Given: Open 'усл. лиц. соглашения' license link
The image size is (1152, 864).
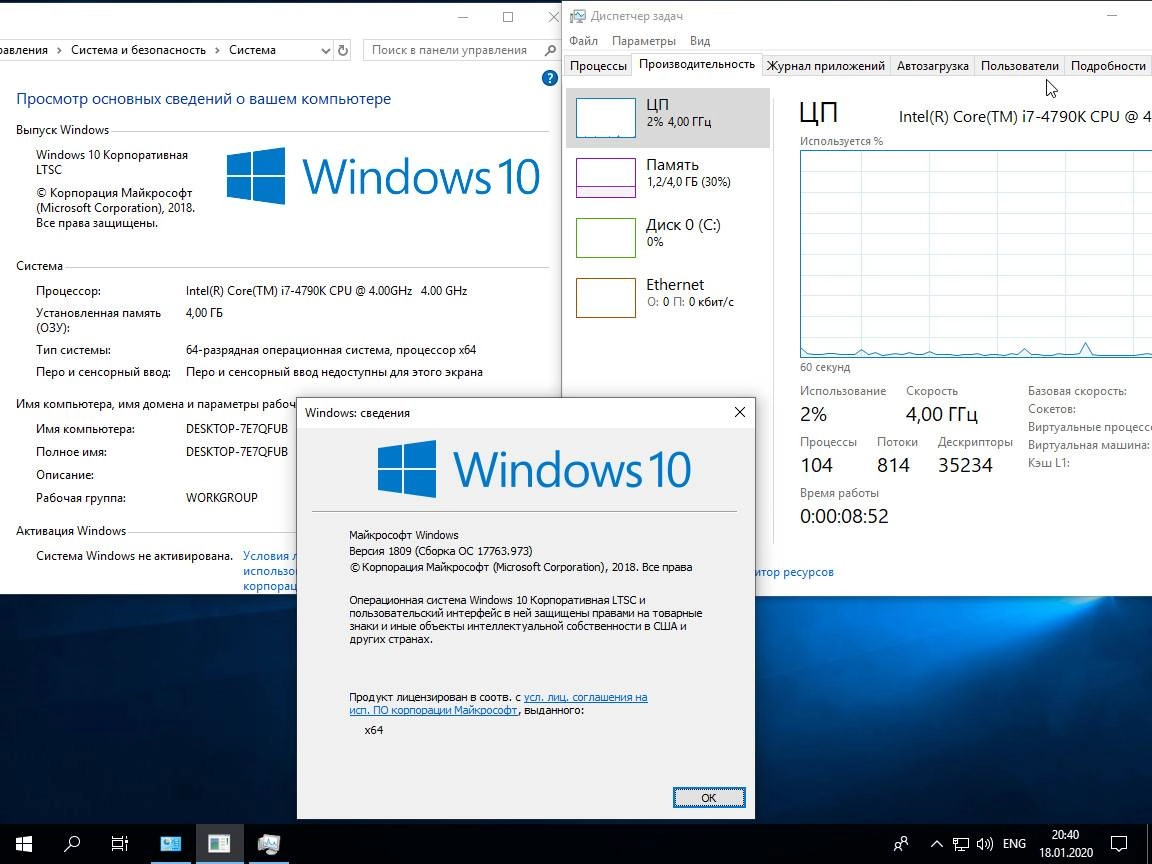Looking at the screenshot, I should 586,697.
